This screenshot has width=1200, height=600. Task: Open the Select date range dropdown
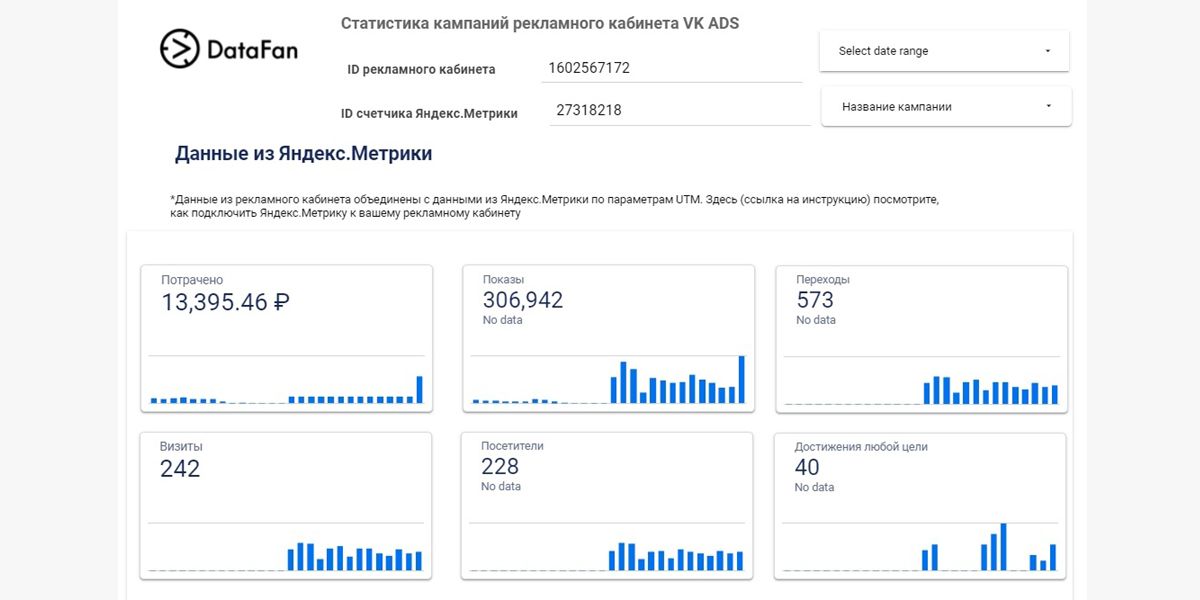click(x=944, y=51)
